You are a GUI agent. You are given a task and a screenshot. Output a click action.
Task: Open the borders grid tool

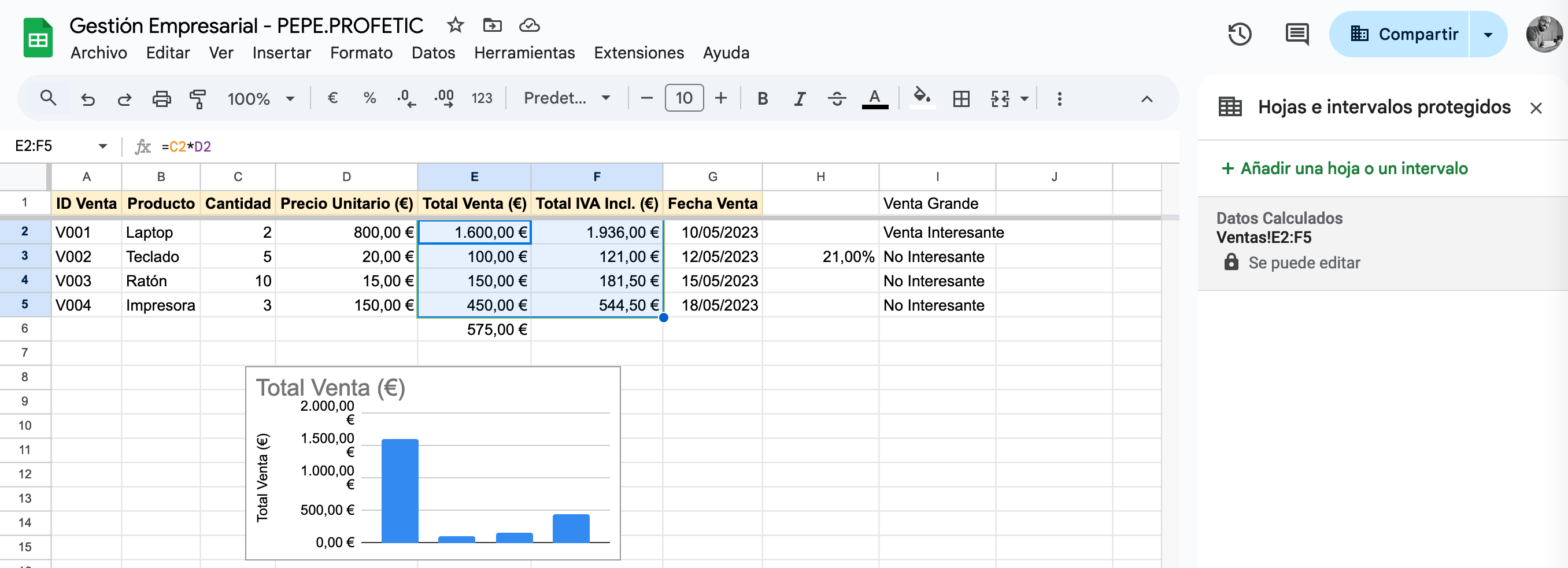(961, 99)
